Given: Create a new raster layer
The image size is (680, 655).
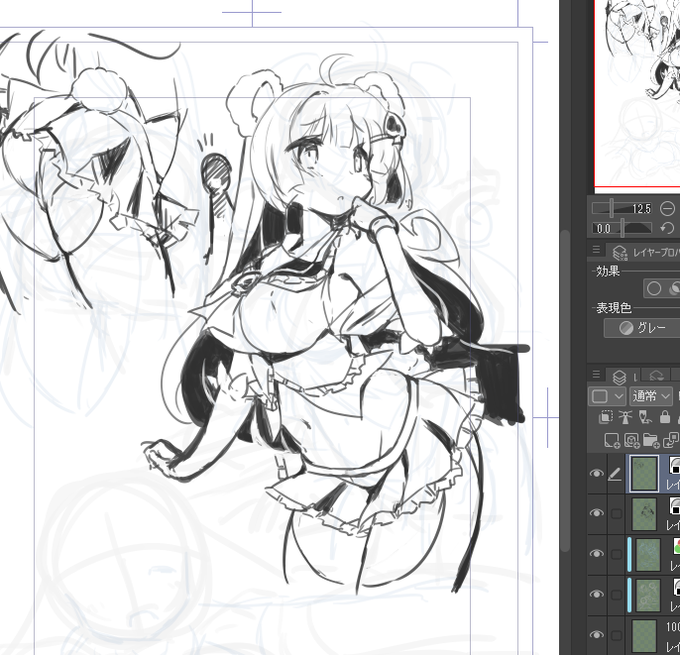Looking at the screenshot, I should (612, 440).
